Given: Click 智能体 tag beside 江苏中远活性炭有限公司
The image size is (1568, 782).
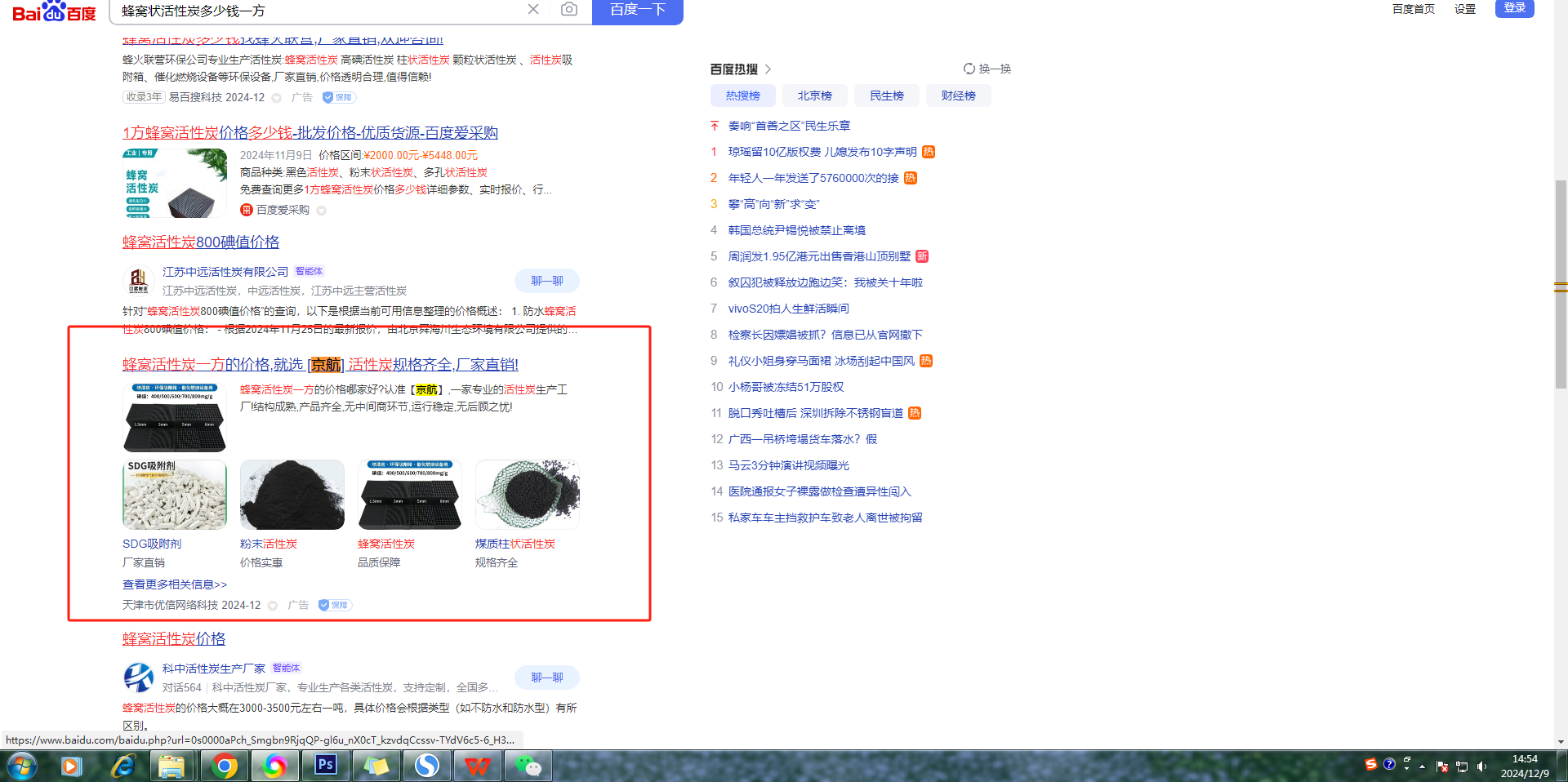Looking at the screenshot, I should coord(309,271).
